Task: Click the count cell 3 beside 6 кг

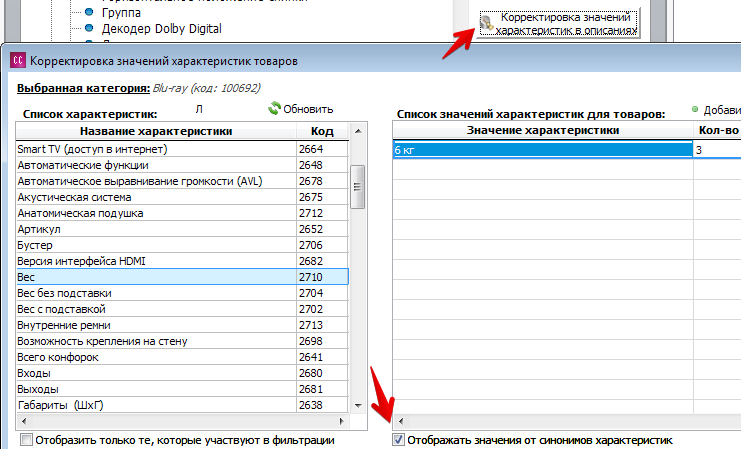Action: point(717,150)
